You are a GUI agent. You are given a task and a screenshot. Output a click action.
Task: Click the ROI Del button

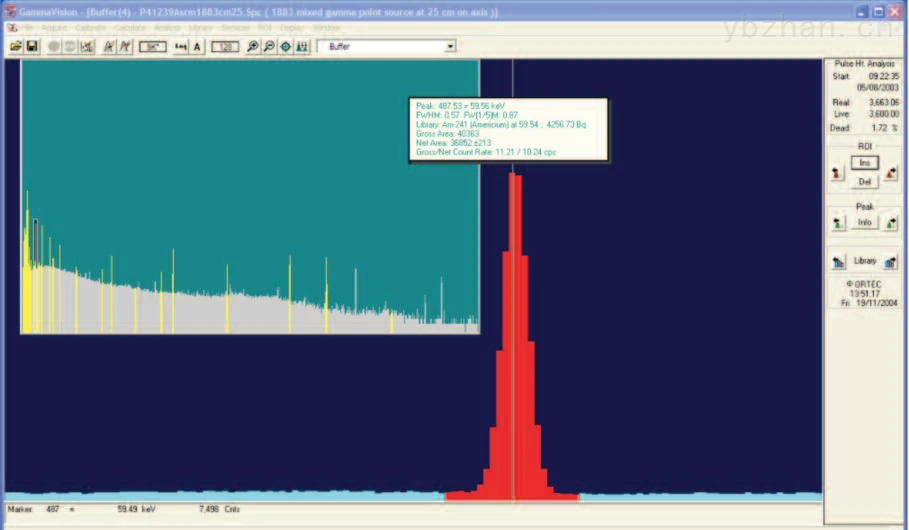864,181
